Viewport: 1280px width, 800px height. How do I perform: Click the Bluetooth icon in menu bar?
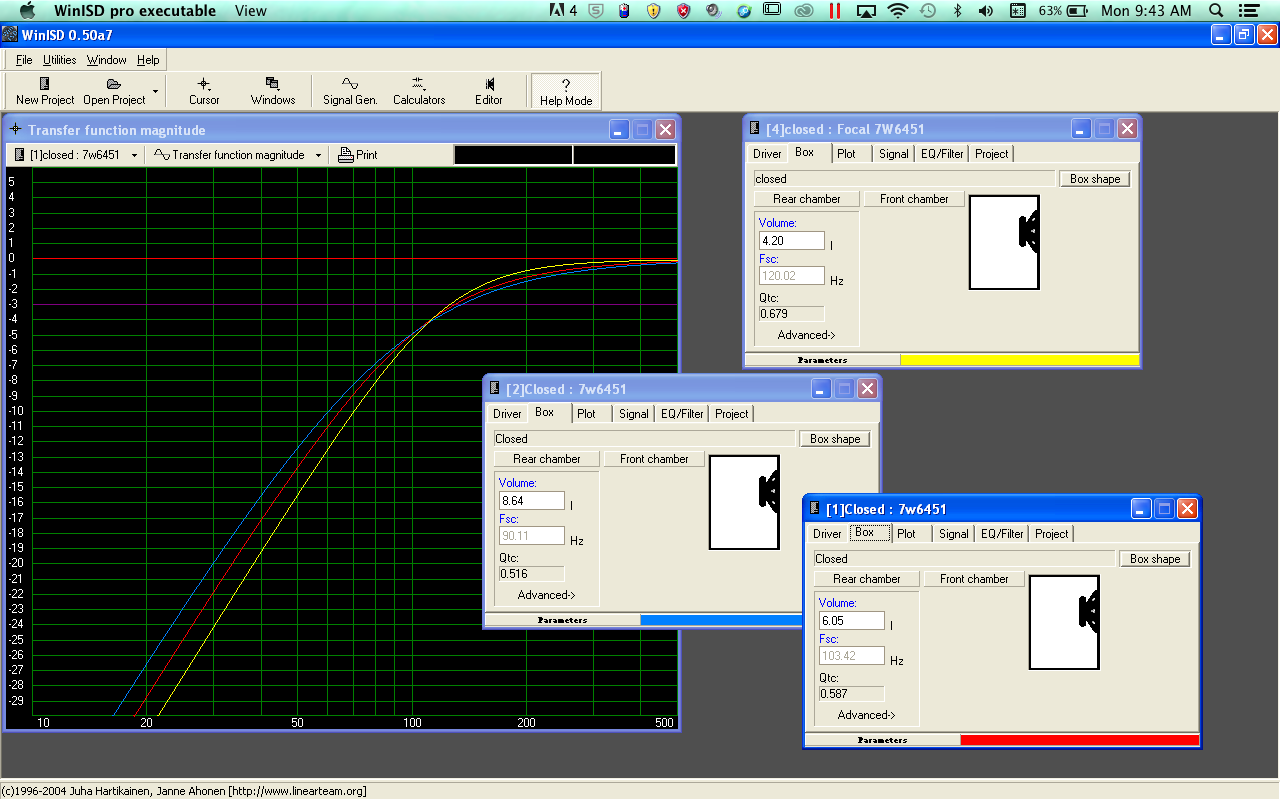957,10
